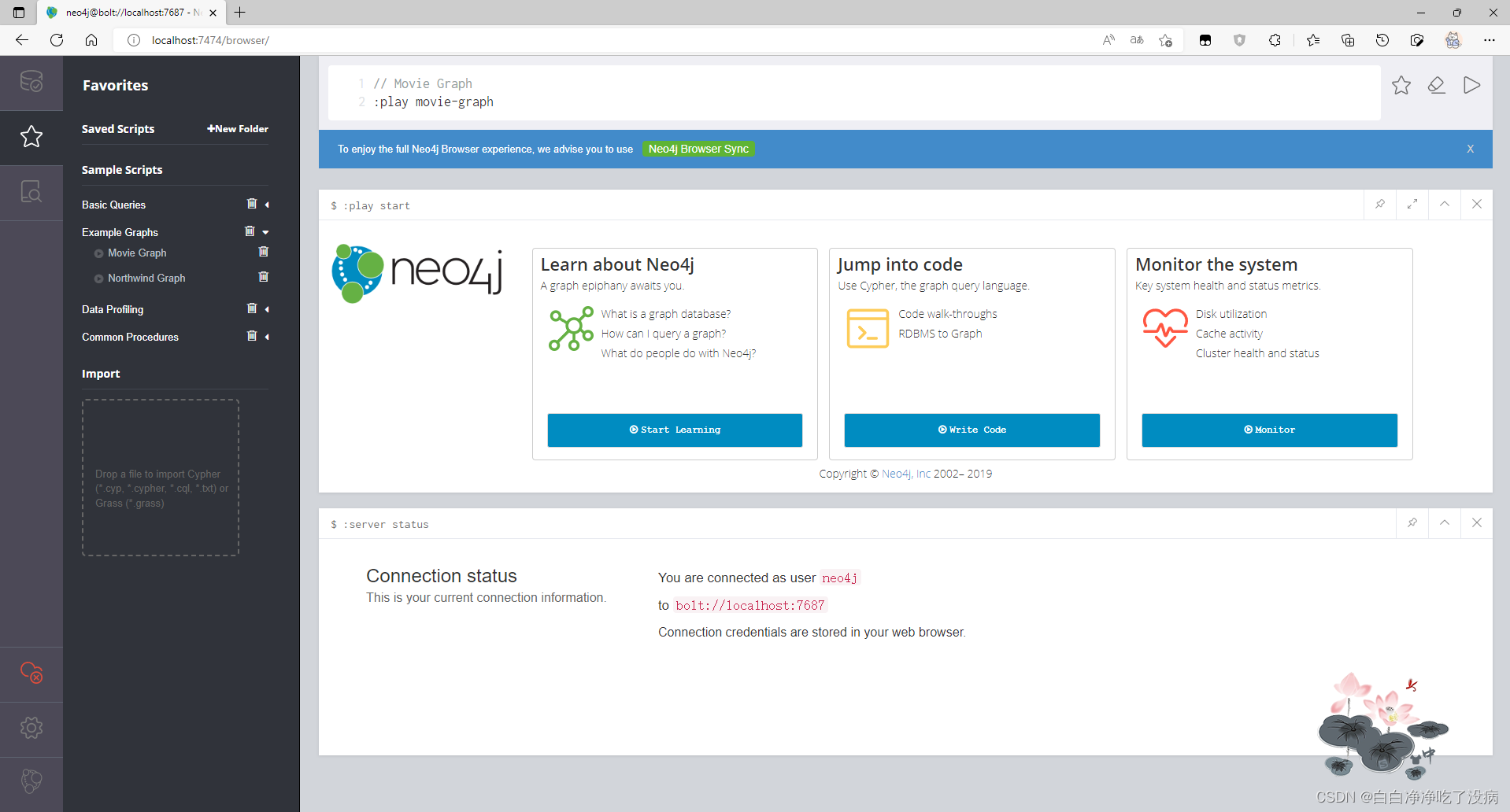Close the neo4j browser tab
The image size is (1510, 812).
[213, 13]
